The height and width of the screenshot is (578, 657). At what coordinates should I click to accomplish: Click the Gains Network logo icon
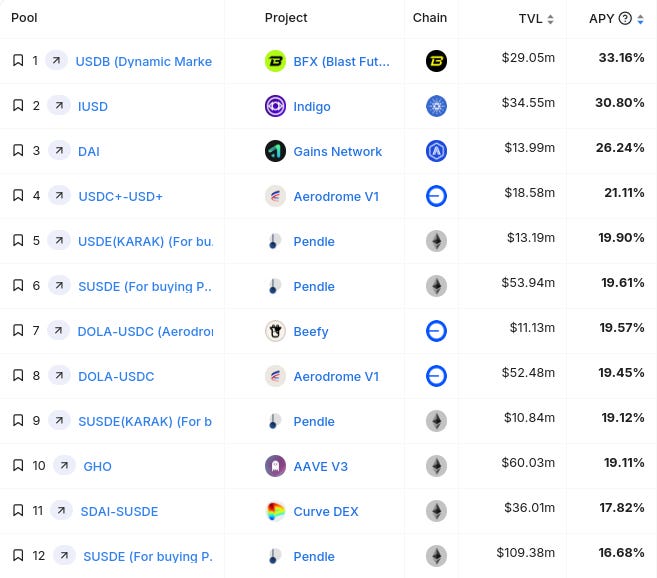275,151
